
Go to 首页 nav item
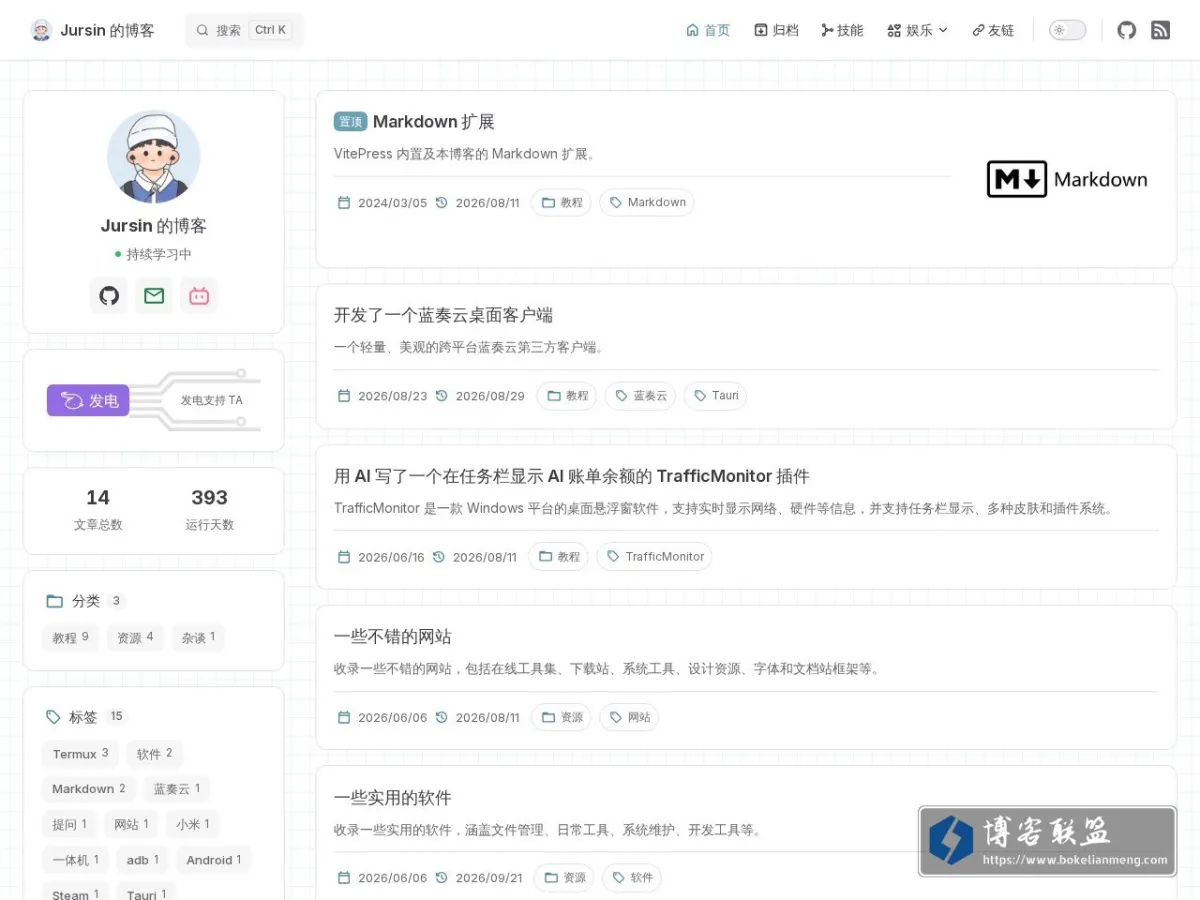tap(708, 30)
